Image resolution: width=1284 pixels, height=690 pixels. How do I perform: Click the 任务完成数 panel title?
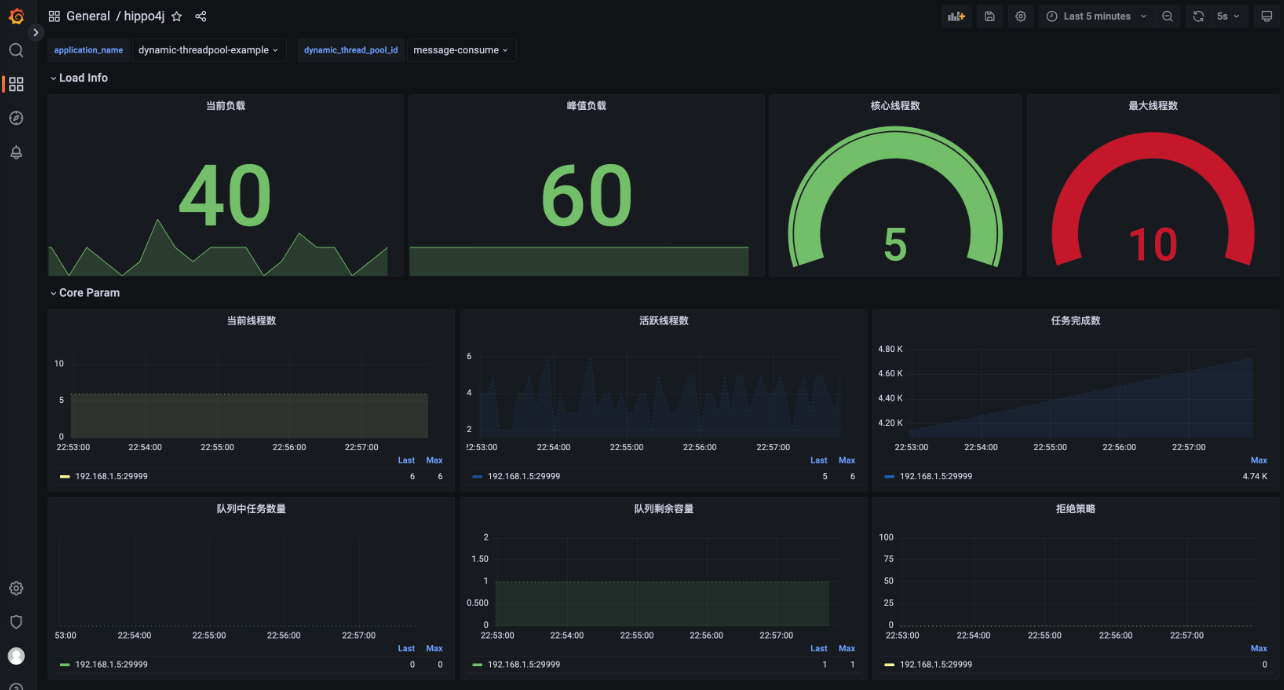(x=1075, y=321)
